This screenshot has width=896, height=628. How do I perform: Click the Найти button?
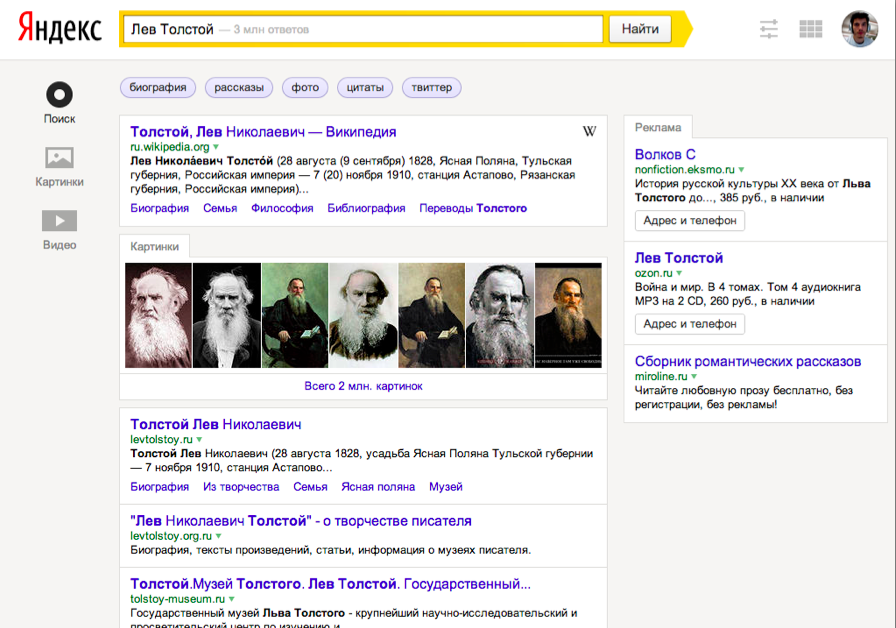coord(640,29)
